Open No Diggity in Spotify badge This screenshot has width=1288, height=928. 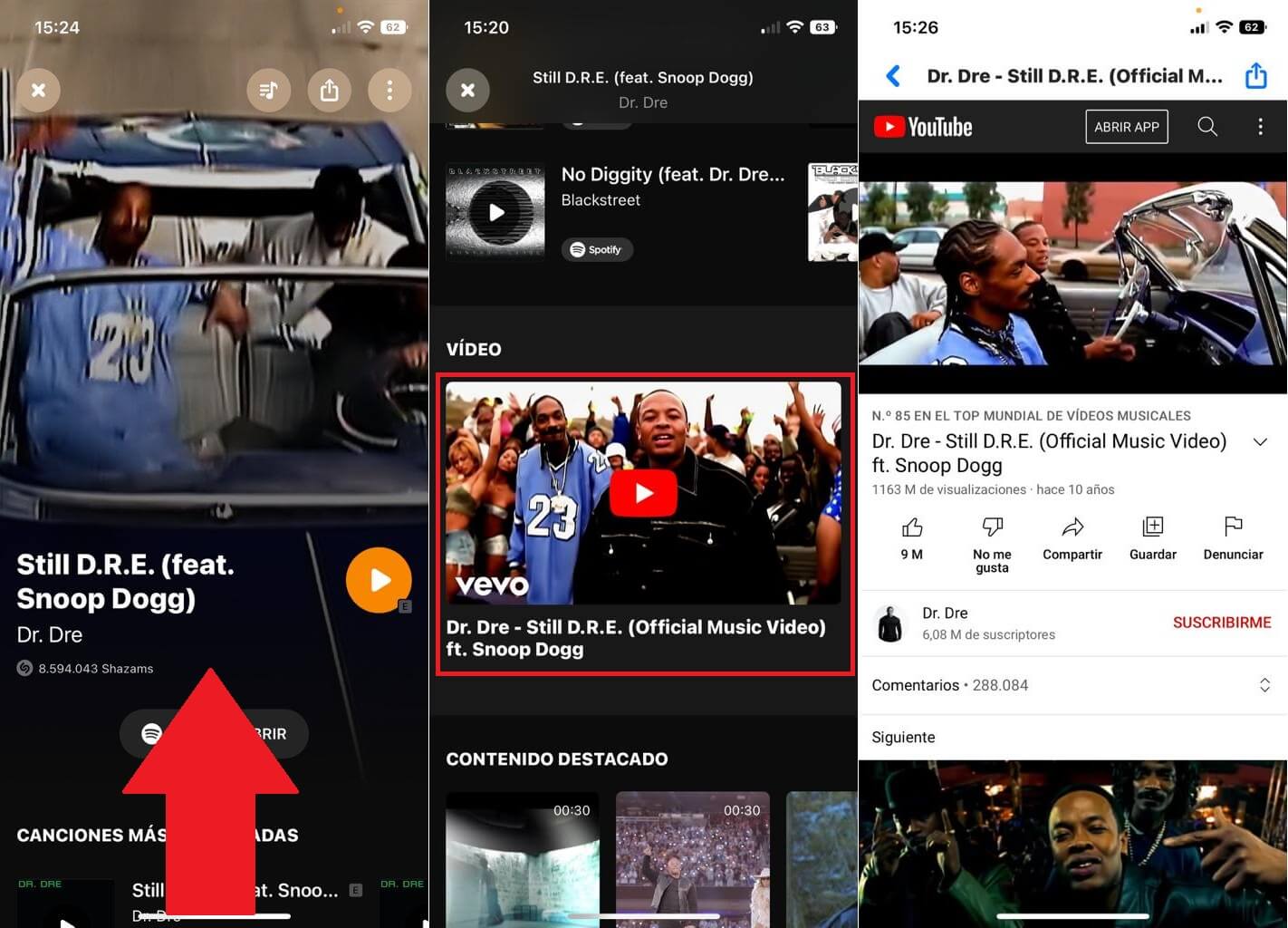(x=597, y=249)
